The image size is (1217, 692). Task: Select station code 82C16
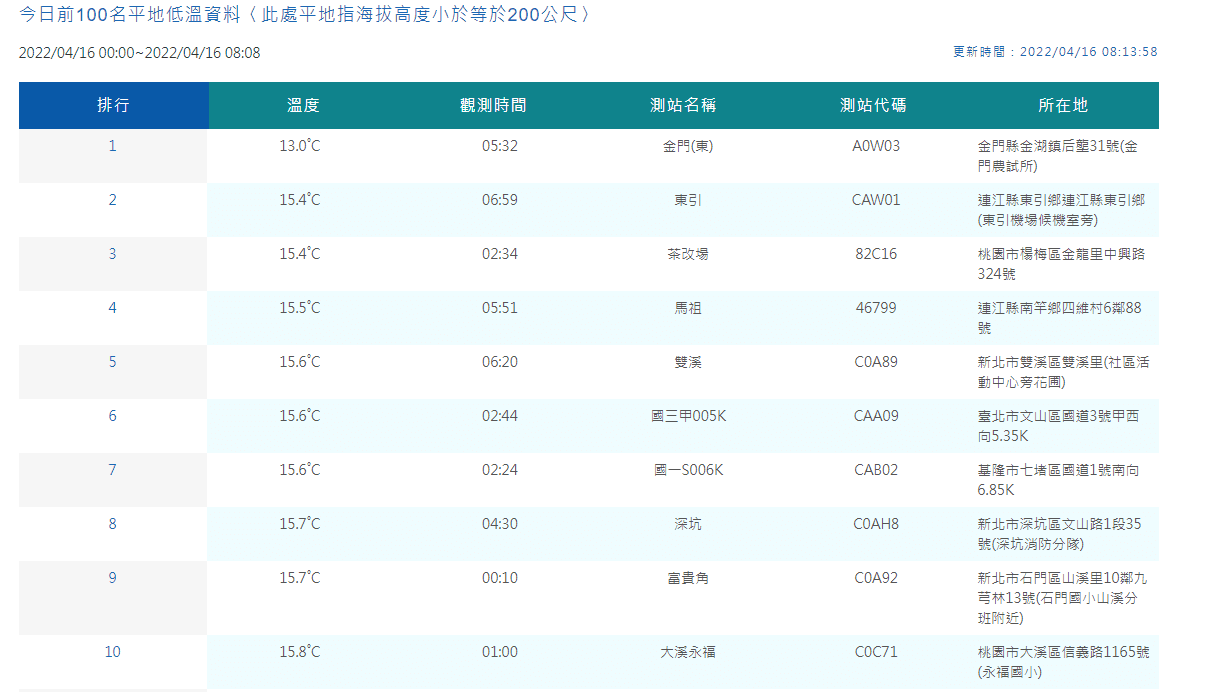click(876, 253)
